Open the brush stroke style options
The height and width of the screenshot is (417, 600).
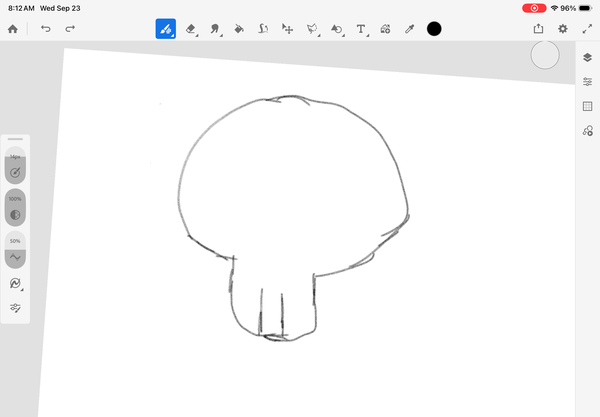[15, 283]
